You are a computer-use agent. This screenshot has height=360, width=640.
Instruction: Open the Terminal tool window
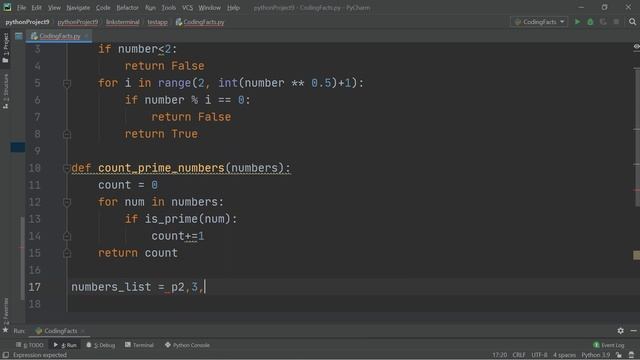(x=139, y=345)
